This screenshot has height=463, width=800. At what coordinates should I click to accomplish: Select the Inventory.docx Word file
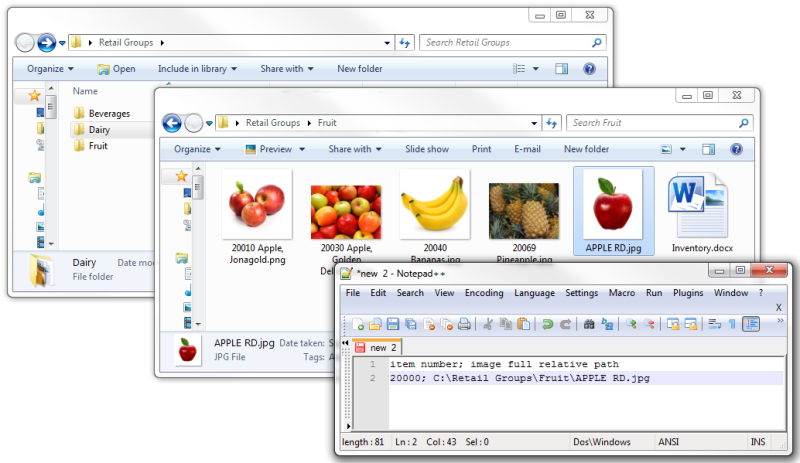[x=702, y=213]
